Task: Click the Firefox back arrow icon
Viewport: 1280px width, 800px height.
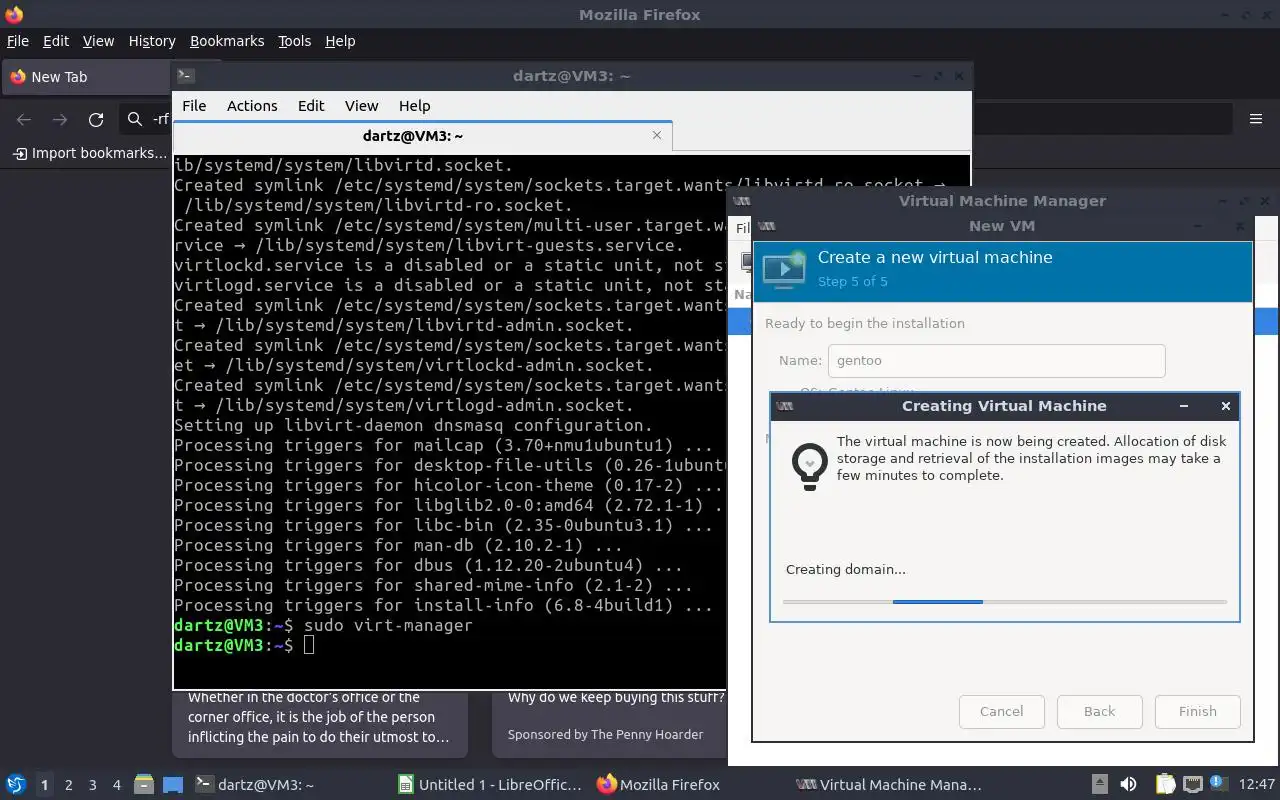Action: (24, 120)
